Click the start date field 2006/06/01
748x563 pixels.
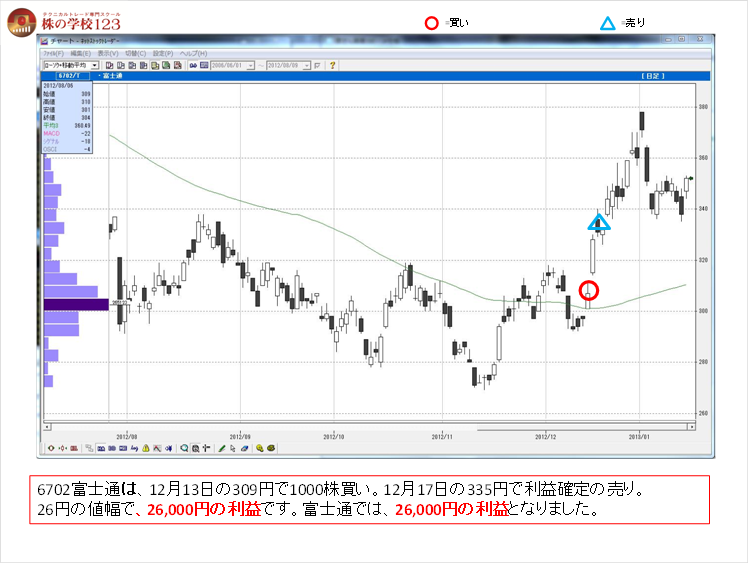point(230,65)
